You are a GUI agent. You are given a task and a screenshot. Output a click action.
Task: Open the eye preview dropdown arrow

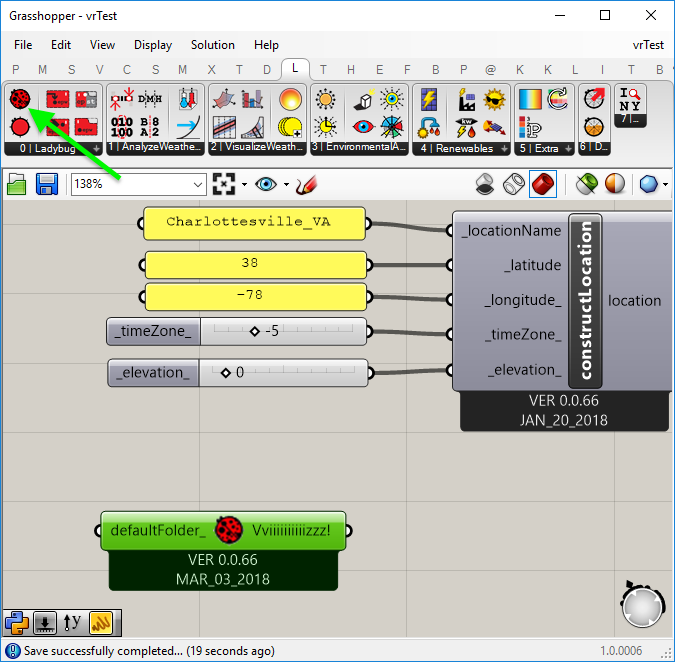click(x=286, y=185)
